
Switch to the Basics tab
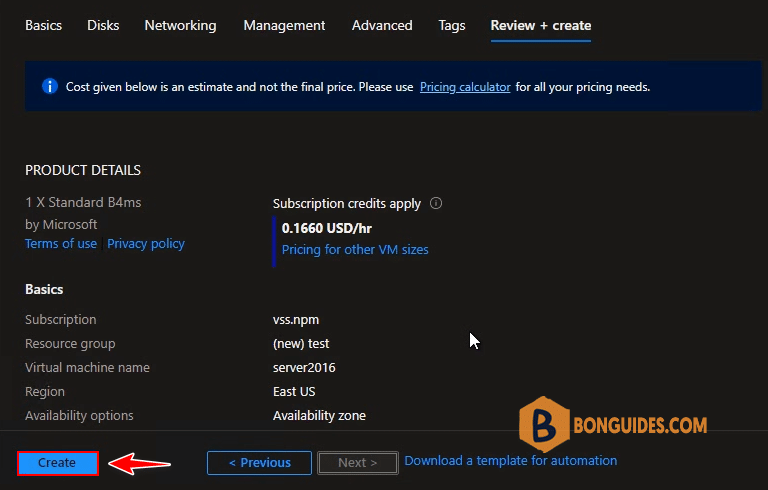pyautogui.click(x=44, y=25)
